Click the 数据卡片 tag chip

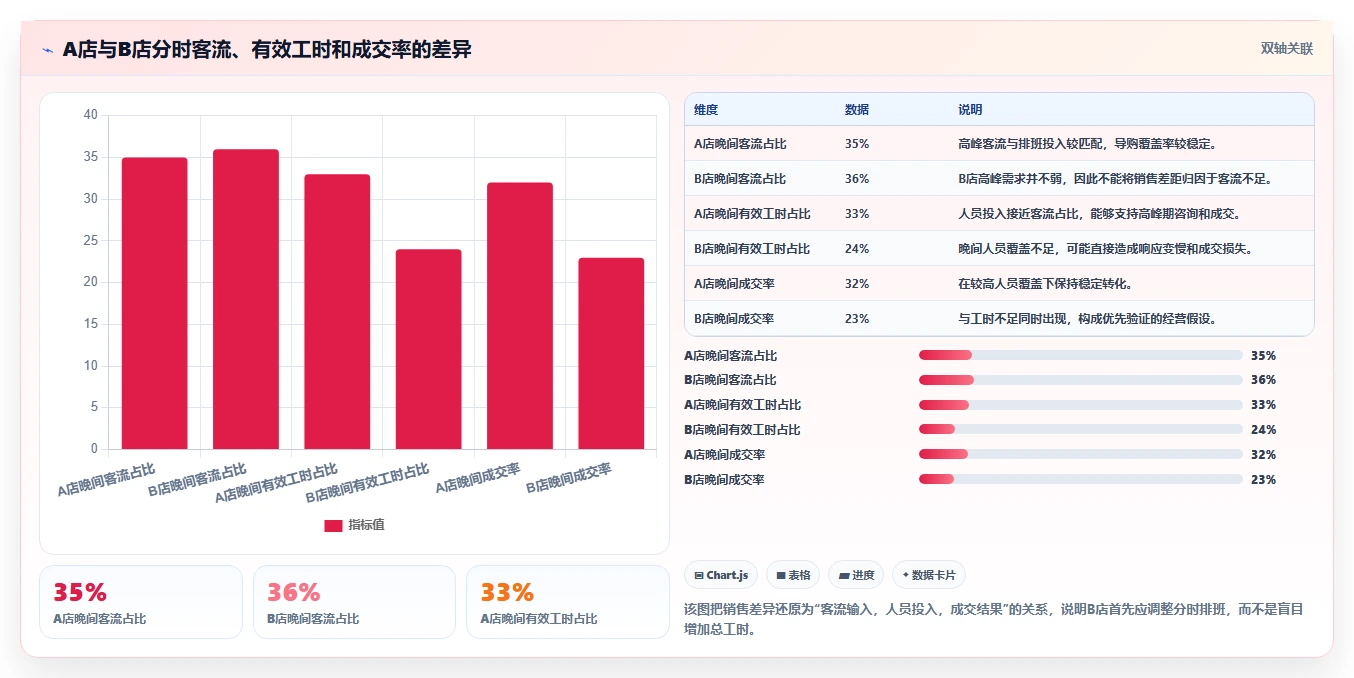pyautogui.click(x=929, y=575)
